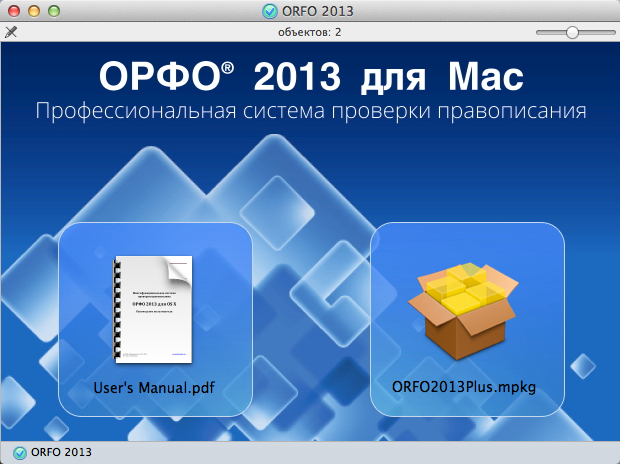Viewport: 620px width, 464px height.
Task: Close the ORFO 2013 window
Action: (x=14, y=11)
